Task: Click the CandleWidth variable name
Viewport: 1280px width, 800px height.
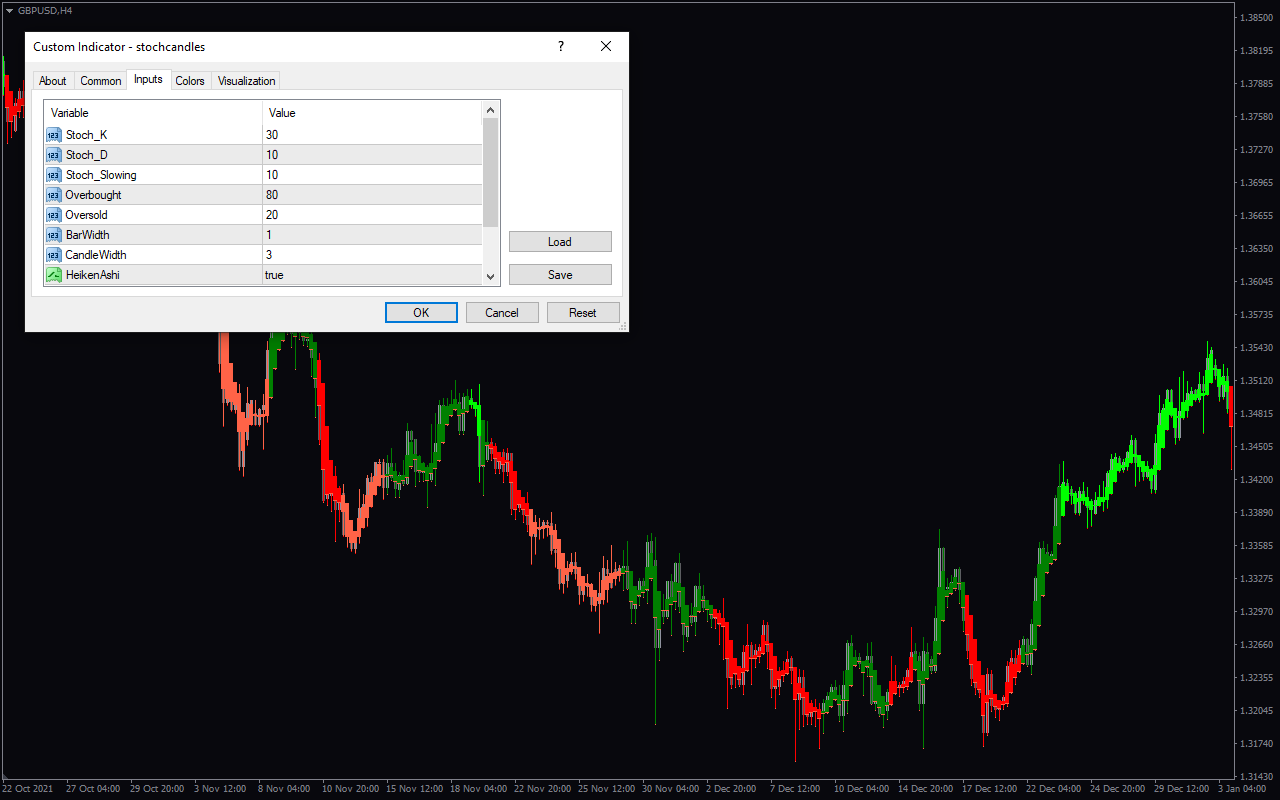Action: pyautogui.click(x=96, y=255)
